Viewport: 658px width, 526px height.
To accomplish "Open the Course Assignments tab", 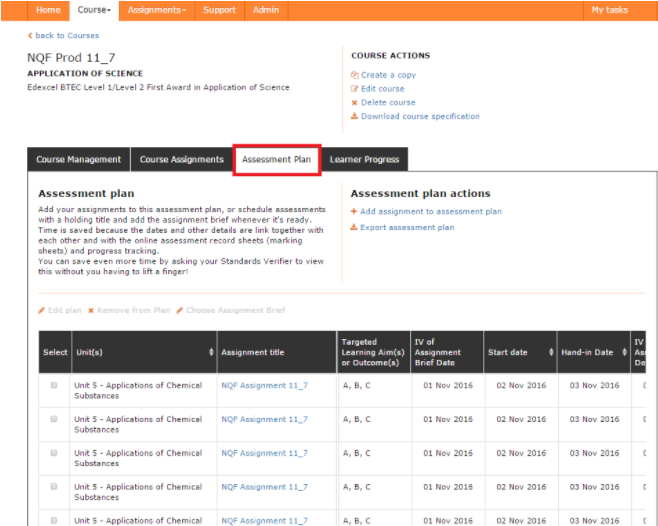I will coord(181,160).
